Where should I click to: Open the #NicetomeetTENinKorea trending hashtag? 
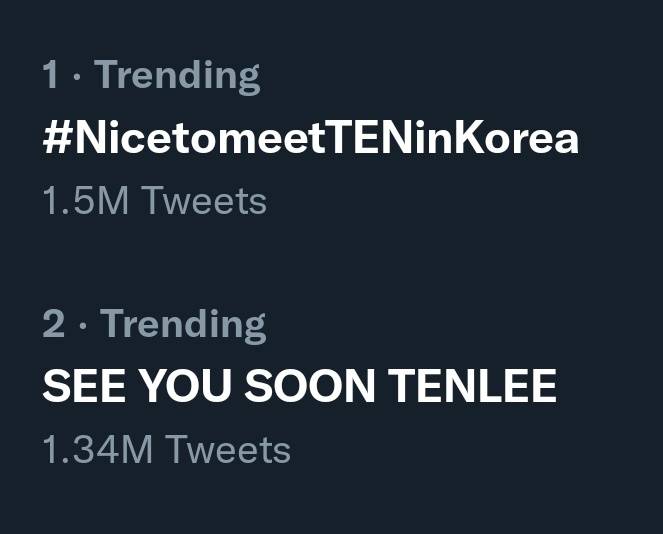click(x=310, y=138)
